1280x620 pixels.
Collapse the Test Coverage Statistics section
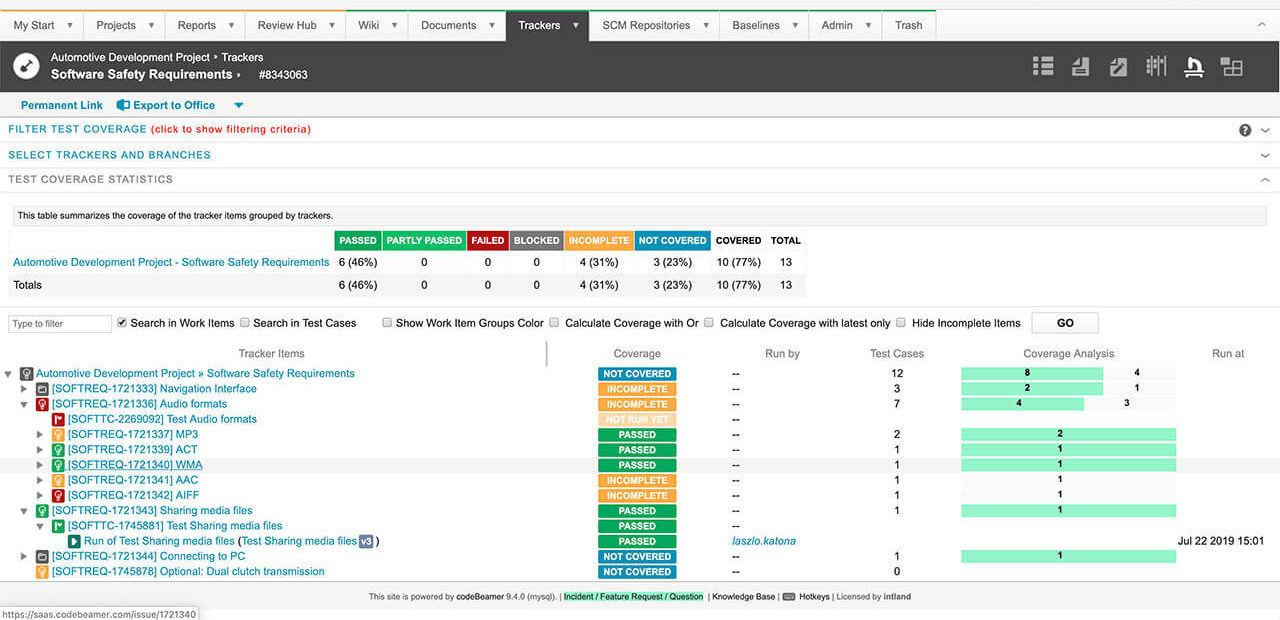[1265, 180]
